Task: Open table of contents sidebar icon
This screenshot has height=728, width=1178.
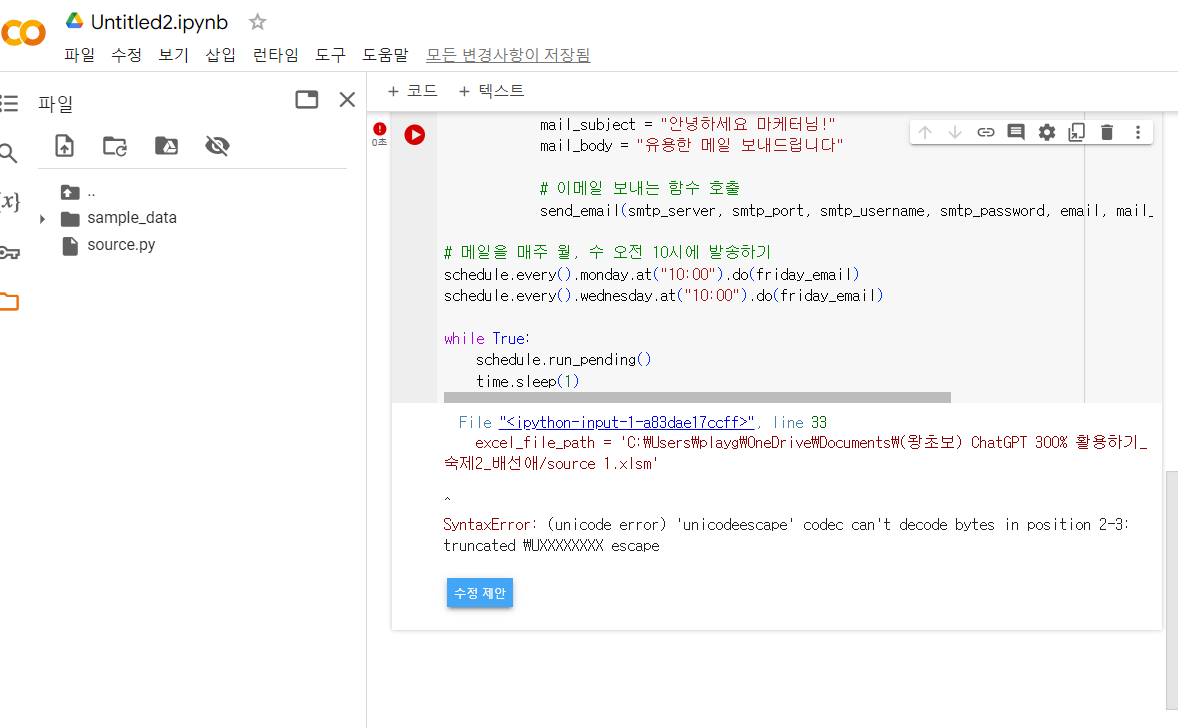Action: pyautogui.click(x=9, y=103)
